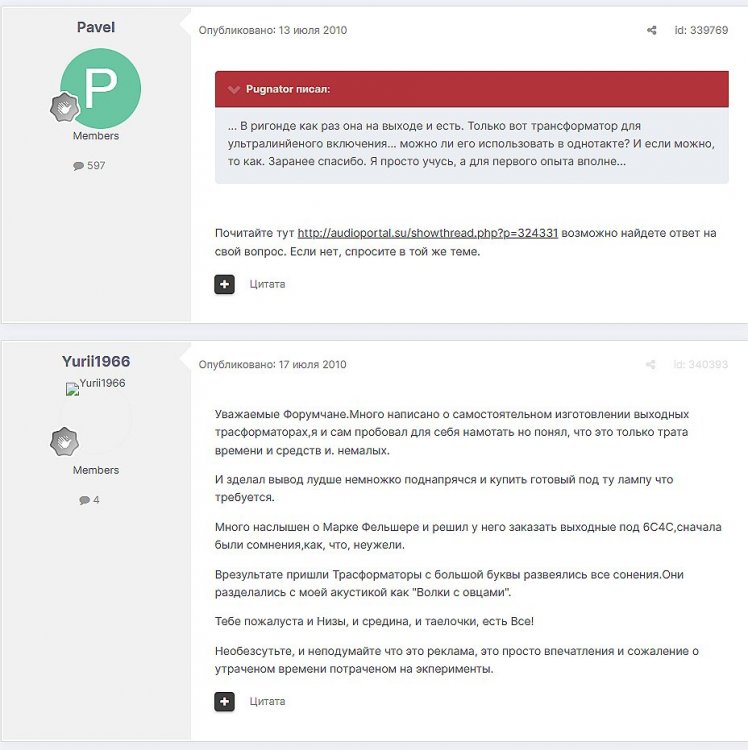The image size is (748, 750).
Task: Click the share icon on Pavel's post
Action: pos(651,30)
